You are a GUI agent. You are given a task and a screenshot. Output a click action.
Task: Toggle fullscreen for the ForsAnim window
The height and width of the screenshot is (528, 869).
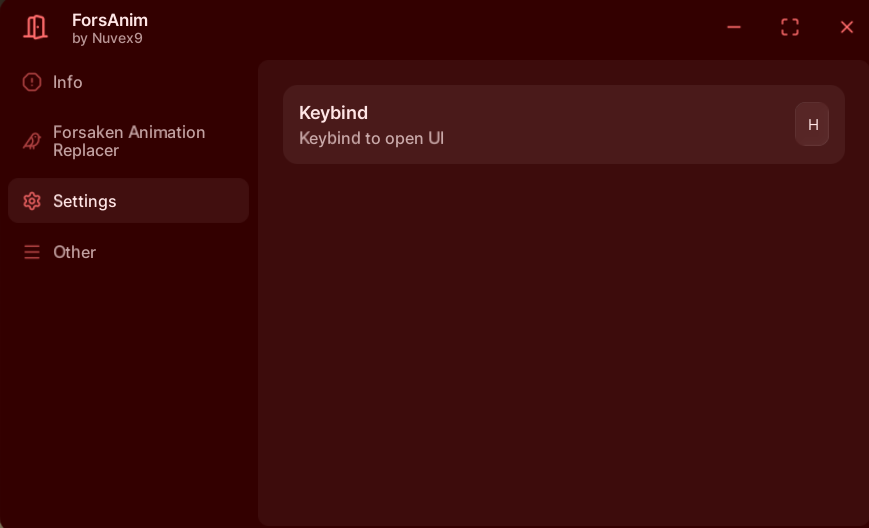(790, 27)
